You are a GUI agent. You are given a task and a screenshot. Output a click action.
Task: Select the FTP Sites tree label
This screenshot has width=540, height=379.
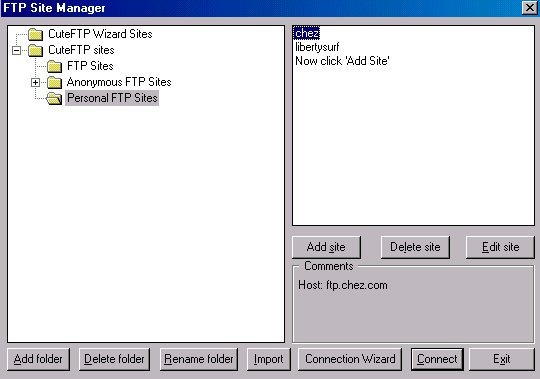click(x=90, y=66)
